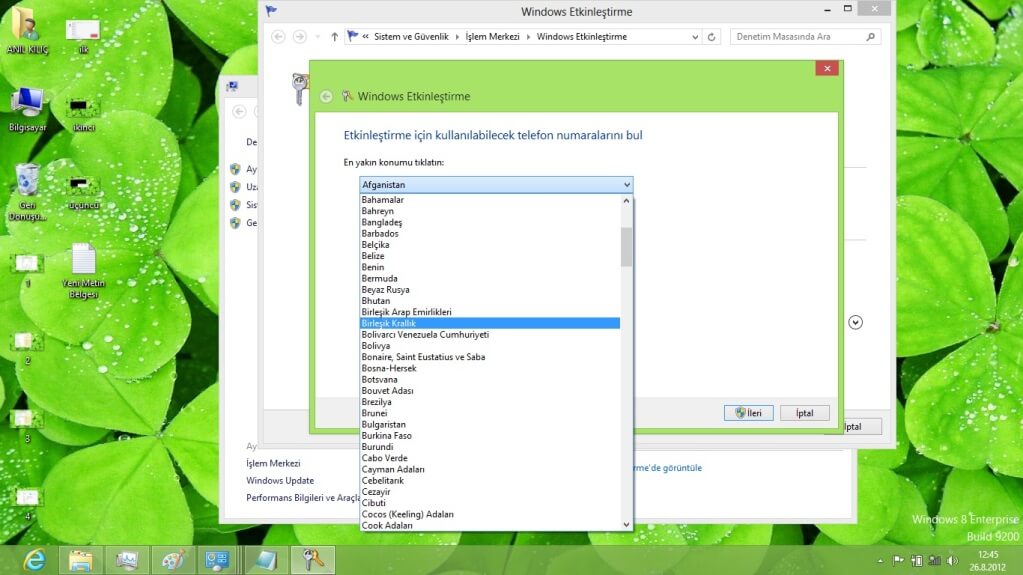Click the up arrow in the navigation bar
The image size is (1023, 575).
[x=334, y=37]
